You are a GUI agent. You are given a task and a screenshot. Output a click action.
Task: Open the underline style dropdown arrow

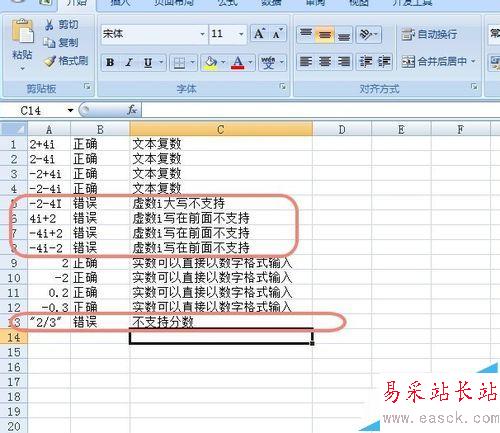[161, 62]
